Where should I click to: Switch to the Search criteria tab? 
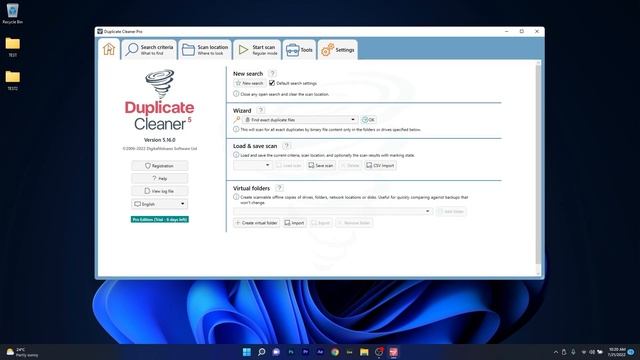point(149,50)
